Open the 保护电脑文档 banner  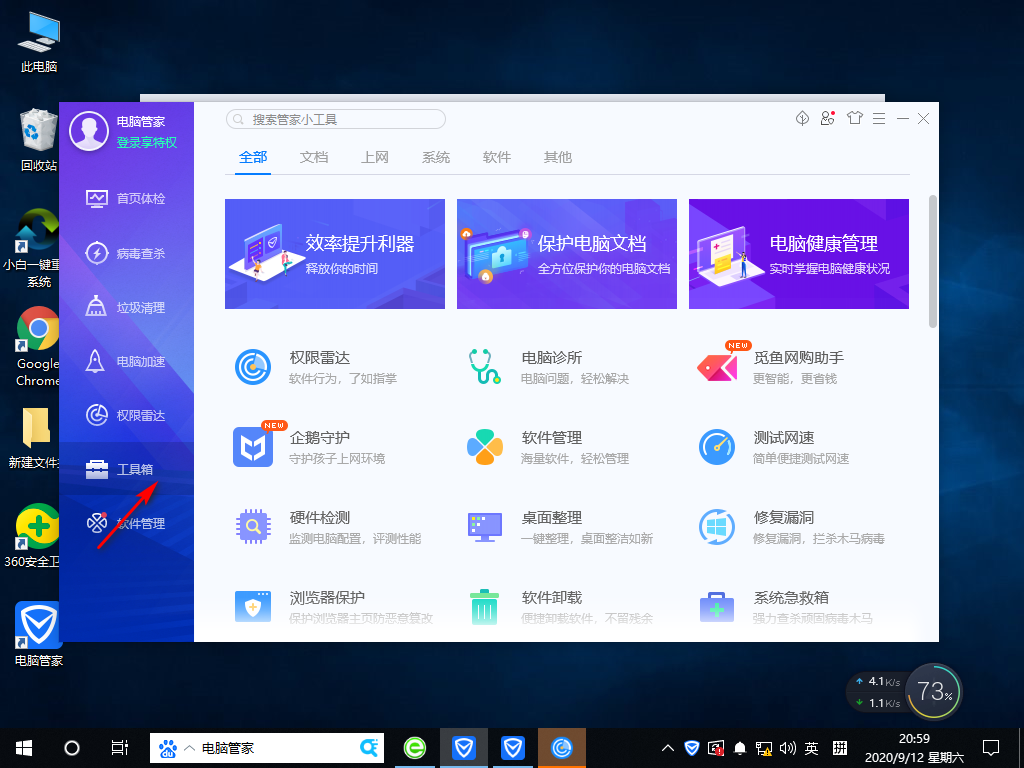coord(566,254)
